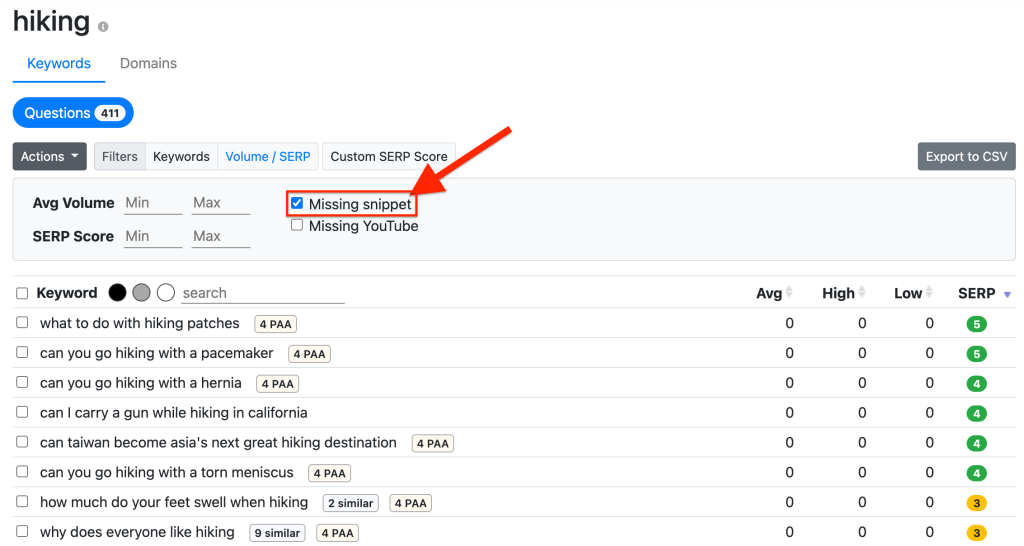The height and width of the screenshot is (546, 1024).
Task: Select the black circle keyword filter
Action: click(118, 293)
